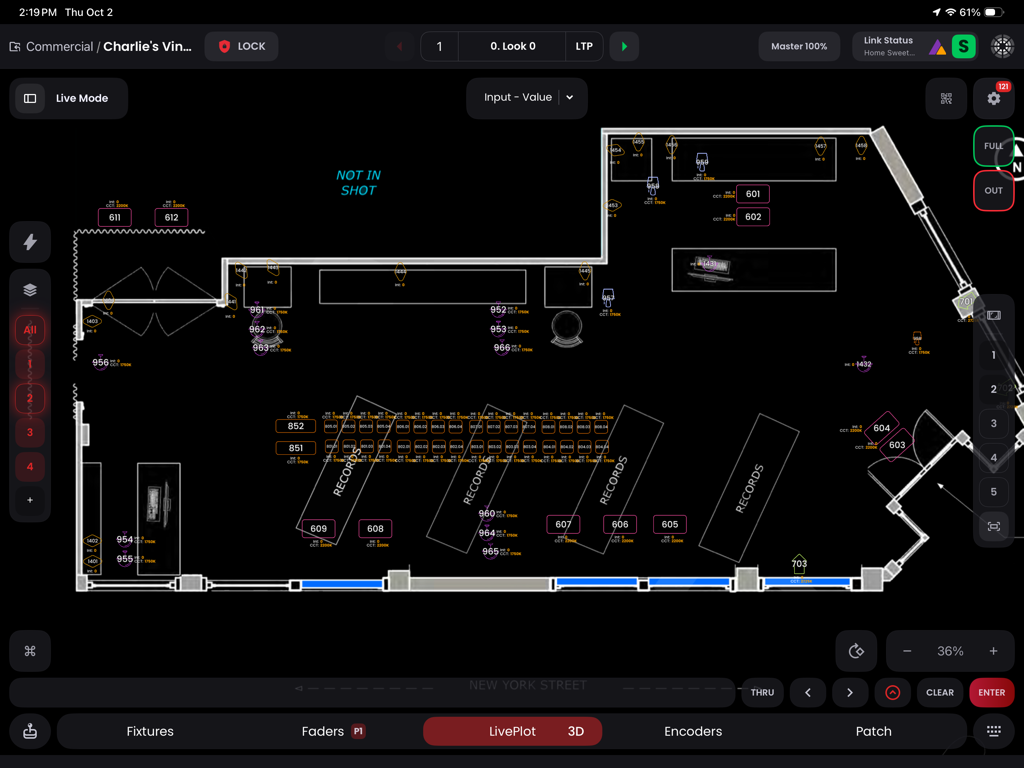
Task: Tap the frame-all icon below view preset 5
Action: click(x=993, y=526)
